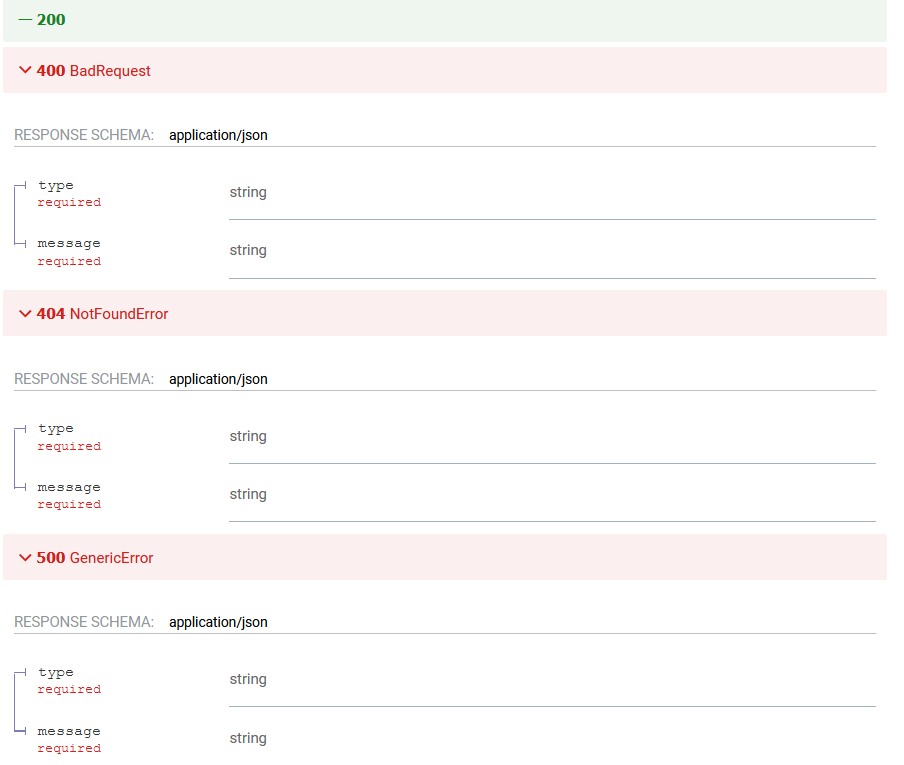904x765 pixels.
Task: Click the message property in 404 NotFoundError schema
Action: coord(69,488)
